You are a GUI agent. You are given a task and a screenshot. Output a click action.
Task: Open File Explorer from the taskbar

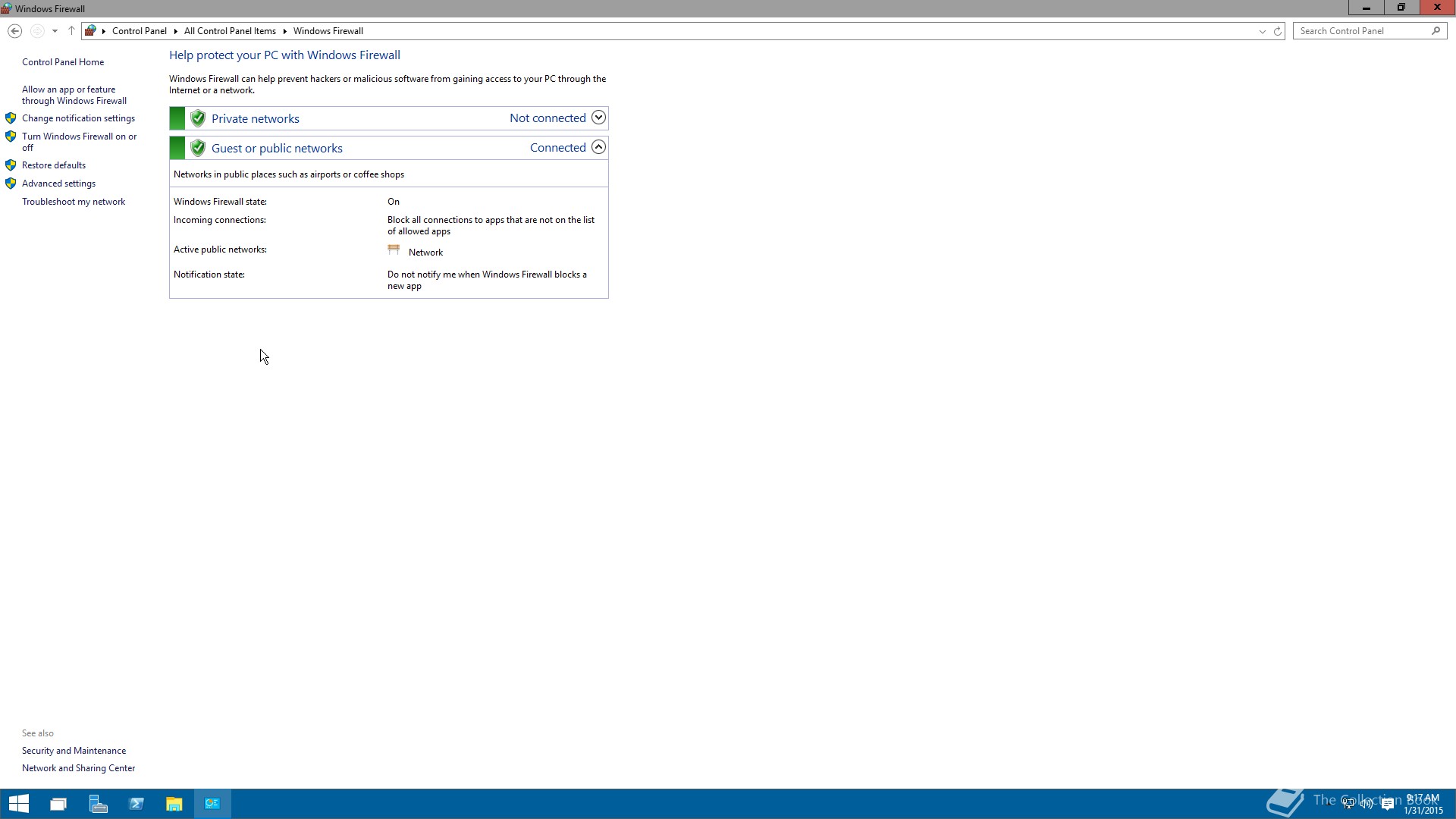click(x=174, y=804)
